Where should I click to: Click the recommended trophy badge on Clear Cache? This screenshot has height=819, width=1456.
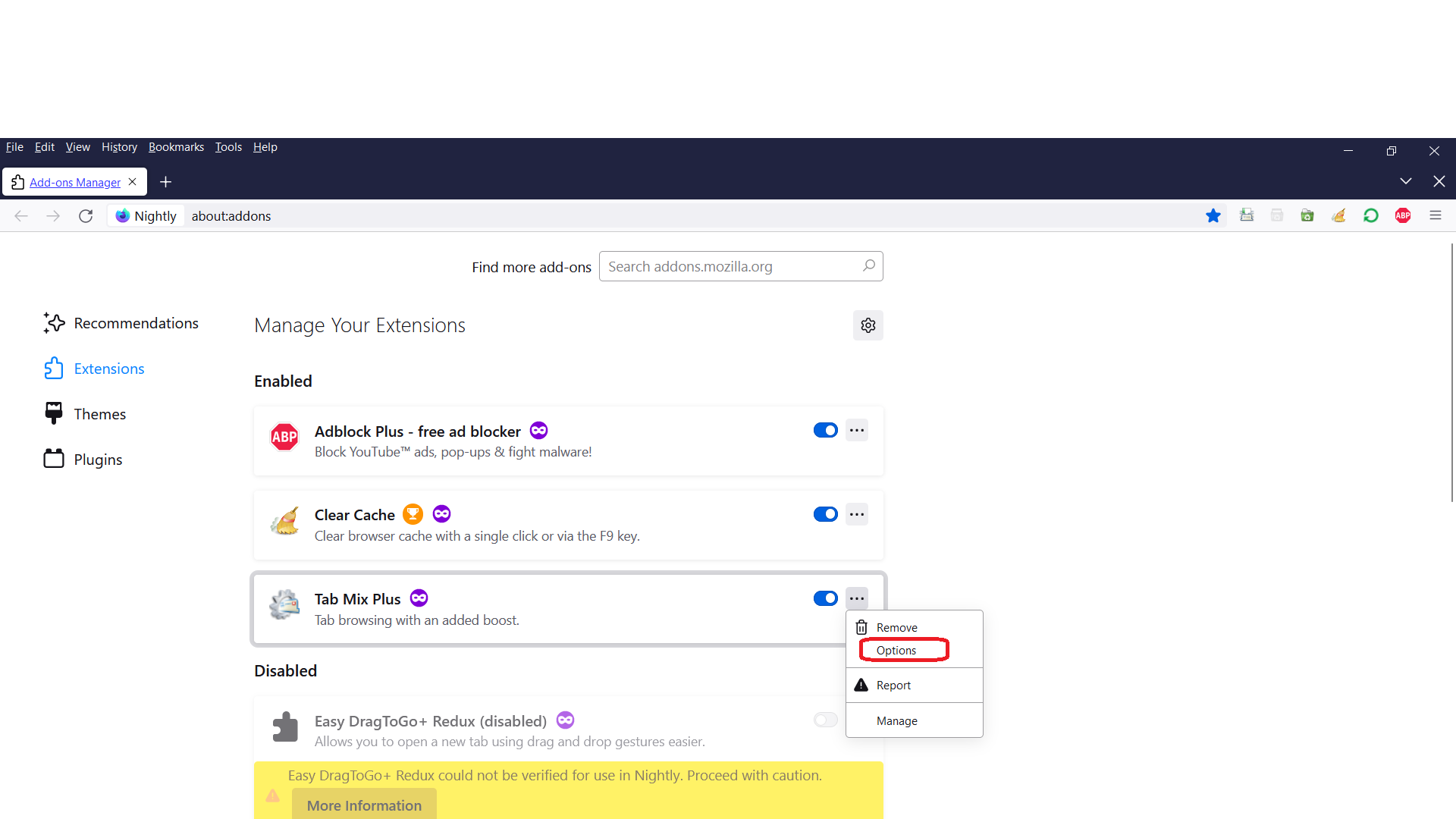pos(413,514)
